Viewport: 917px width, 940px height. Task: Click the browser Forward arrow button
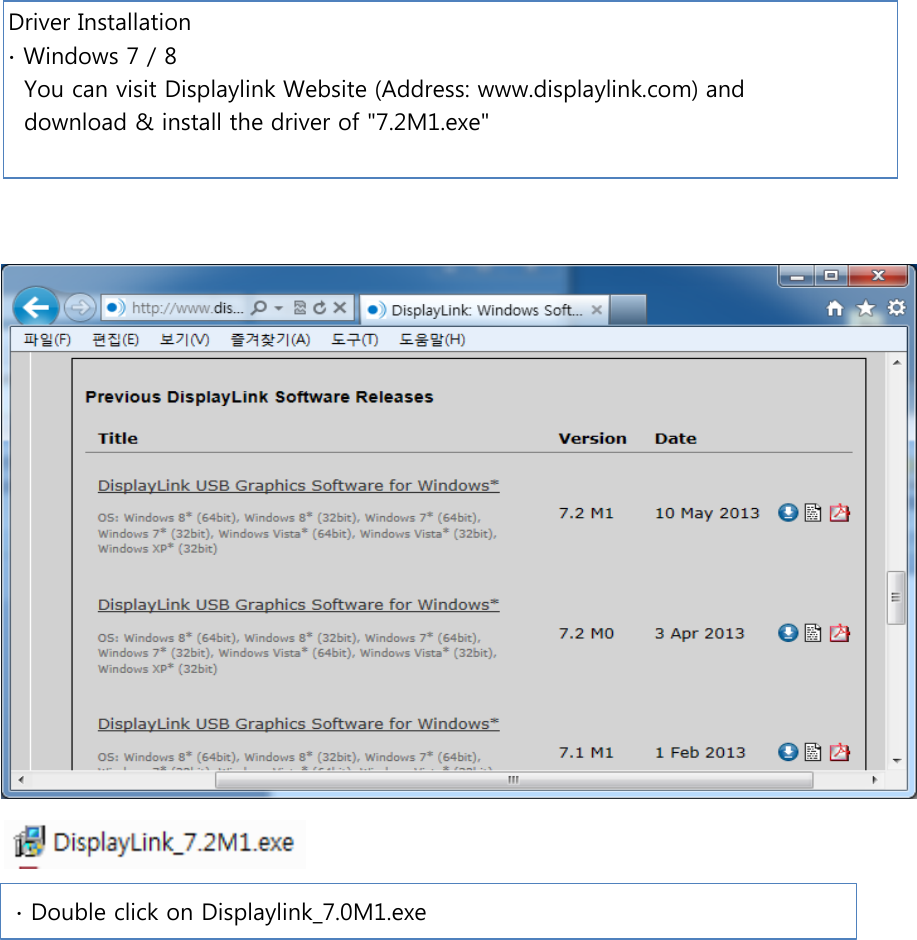[80, 308]
